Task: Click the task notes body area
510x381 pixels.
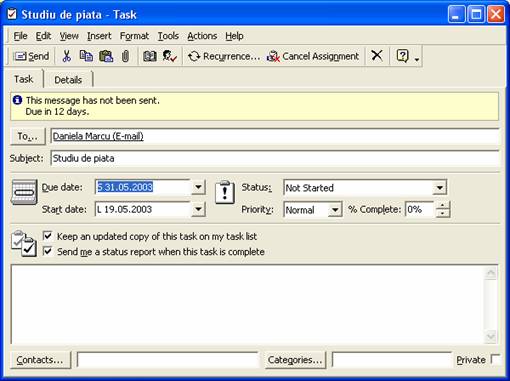Action: point(247,304)
